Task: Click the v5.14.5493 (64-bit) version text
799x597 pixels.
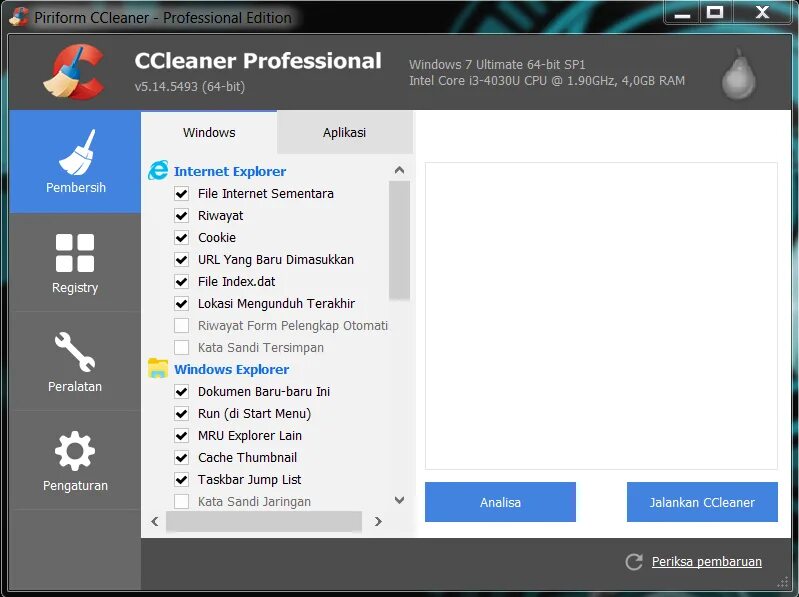Action: (x=190, y=87)
